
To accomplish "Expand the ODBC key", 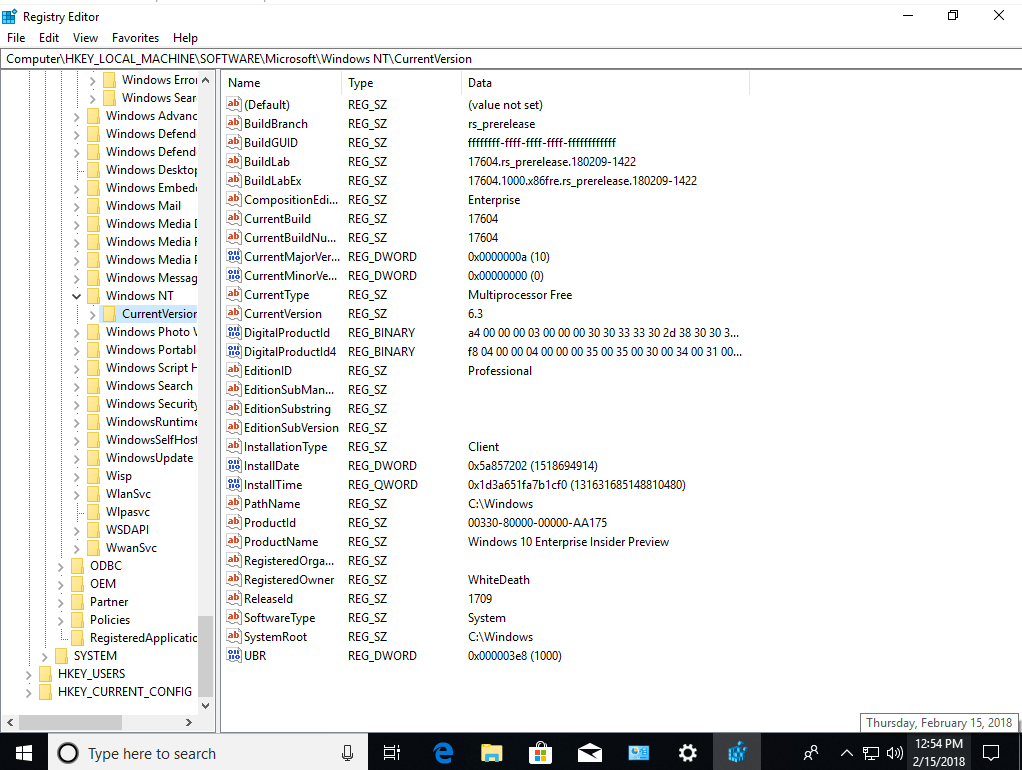I will pyautogui.click(x=61, y=566).
